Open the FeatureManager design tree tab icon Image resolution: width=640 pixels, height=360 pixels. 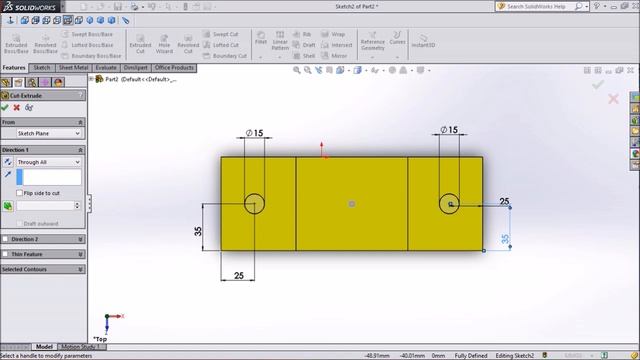(6, 82)
